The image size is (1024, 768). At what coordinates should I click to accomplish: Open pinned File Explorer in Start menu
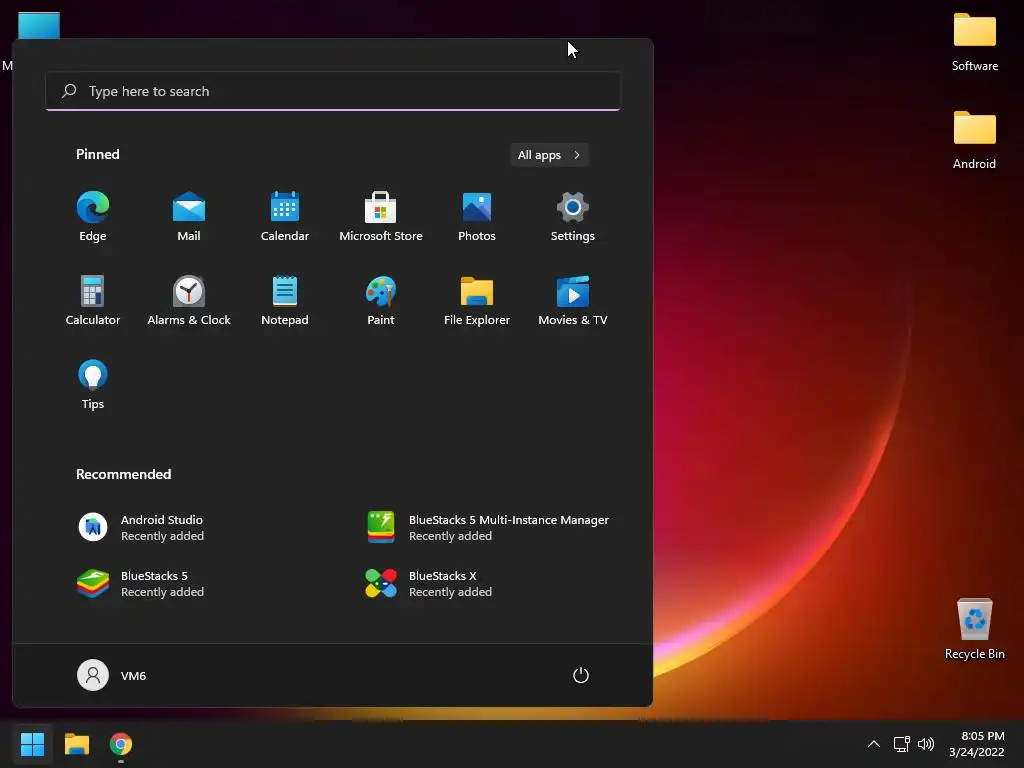477,300
